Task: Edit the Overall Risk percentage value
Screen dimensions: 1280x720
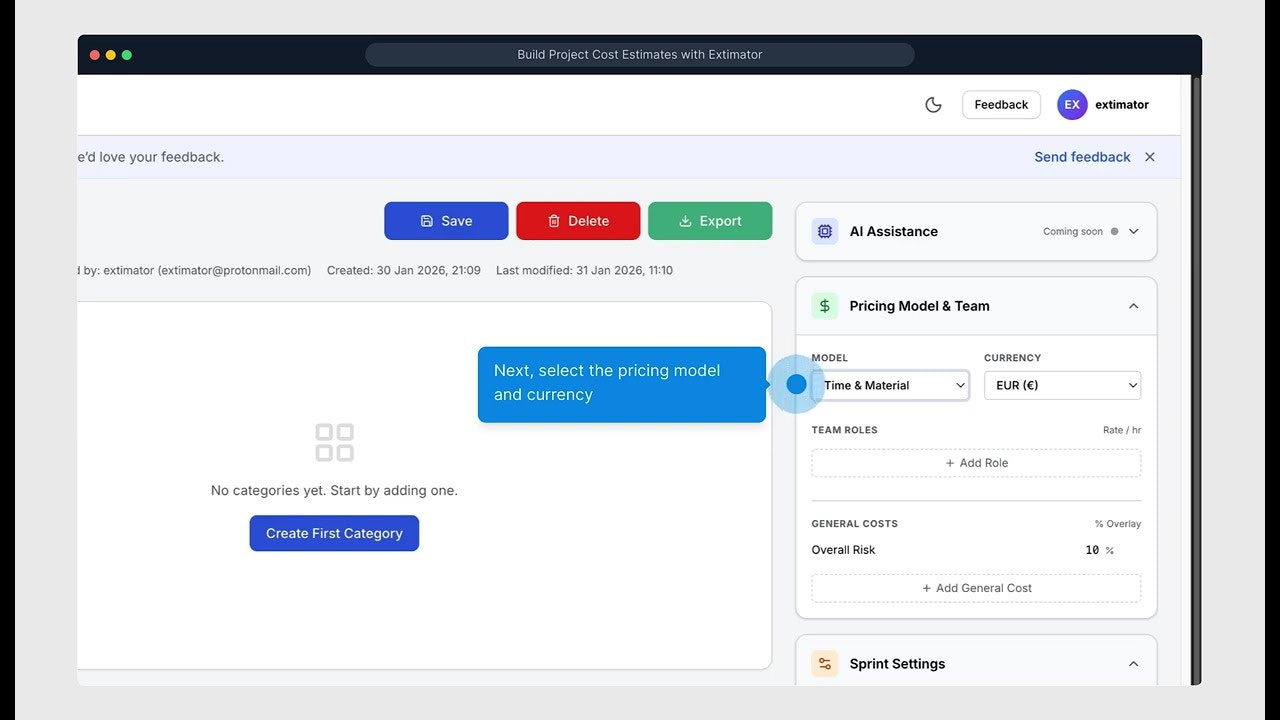Action: (x=1092, y=550)
